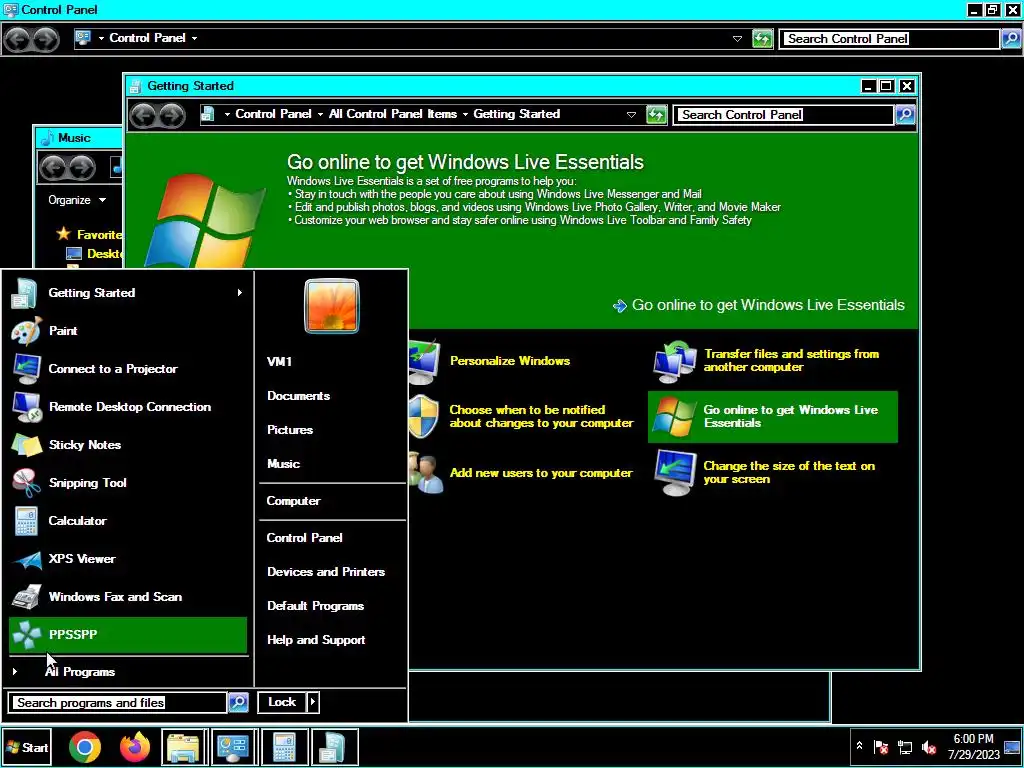
Task: Click Forward button in Getting Started window
Action: coord(173,116)
